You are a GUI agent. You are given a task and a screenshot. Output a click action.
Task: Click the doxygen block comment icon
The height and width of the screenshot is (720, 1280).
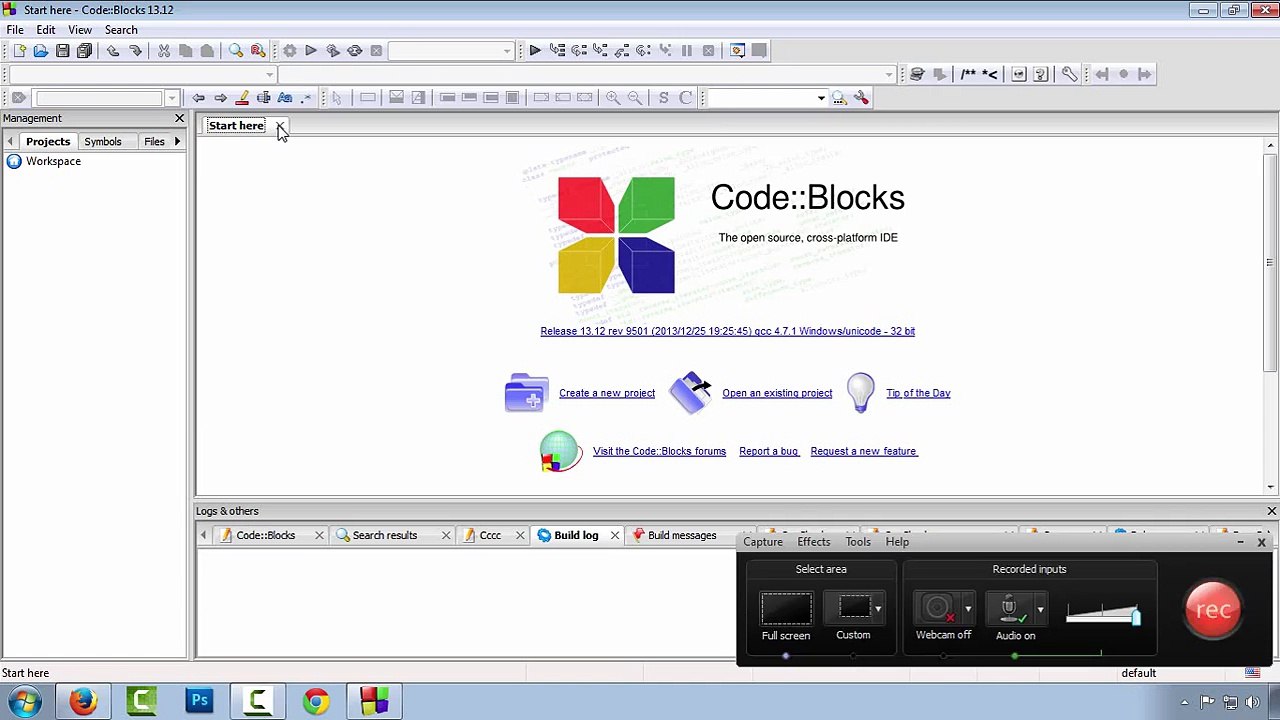coord(968,74)
